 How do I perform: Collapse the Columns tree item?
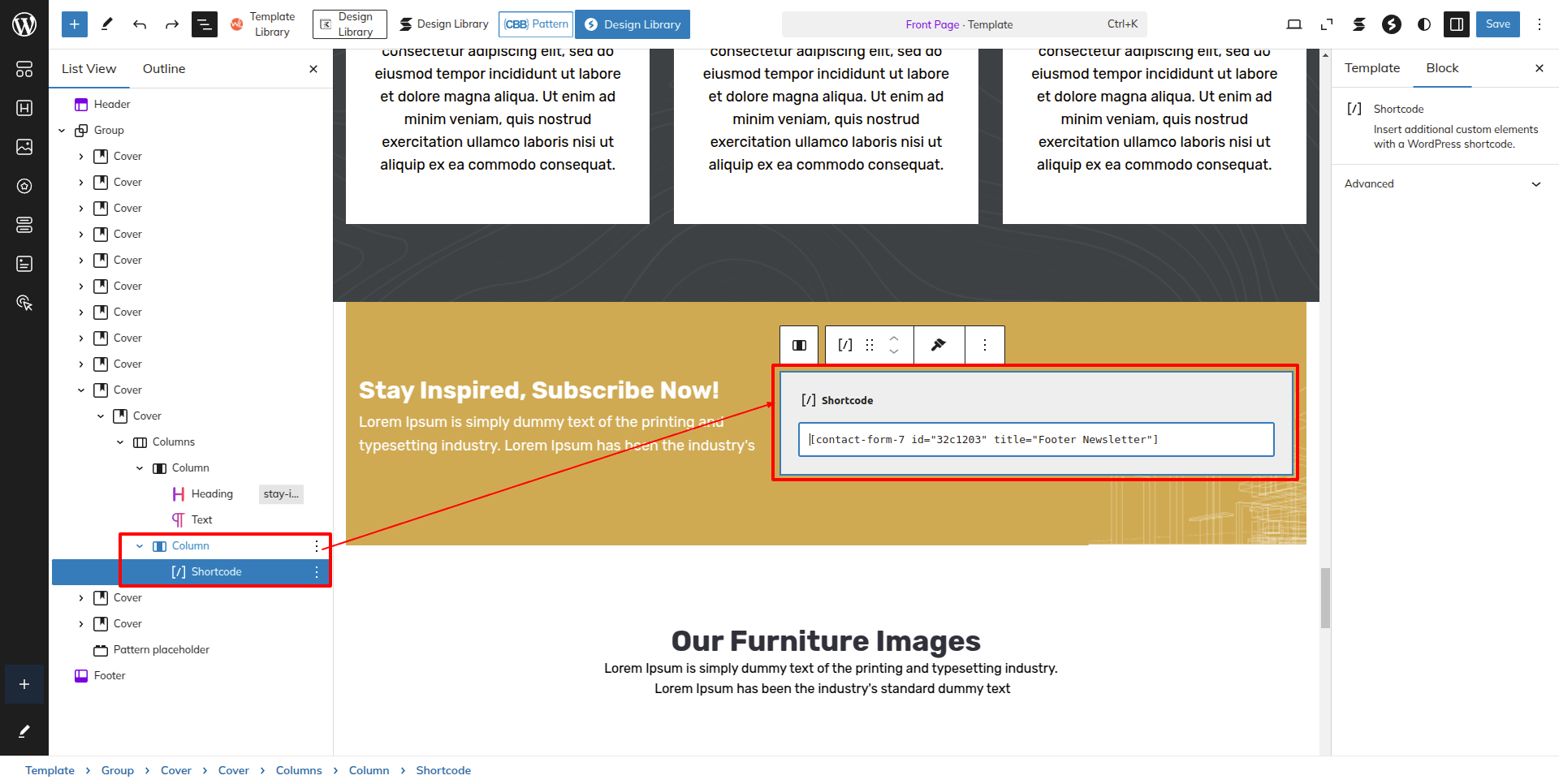click(120, 442)
